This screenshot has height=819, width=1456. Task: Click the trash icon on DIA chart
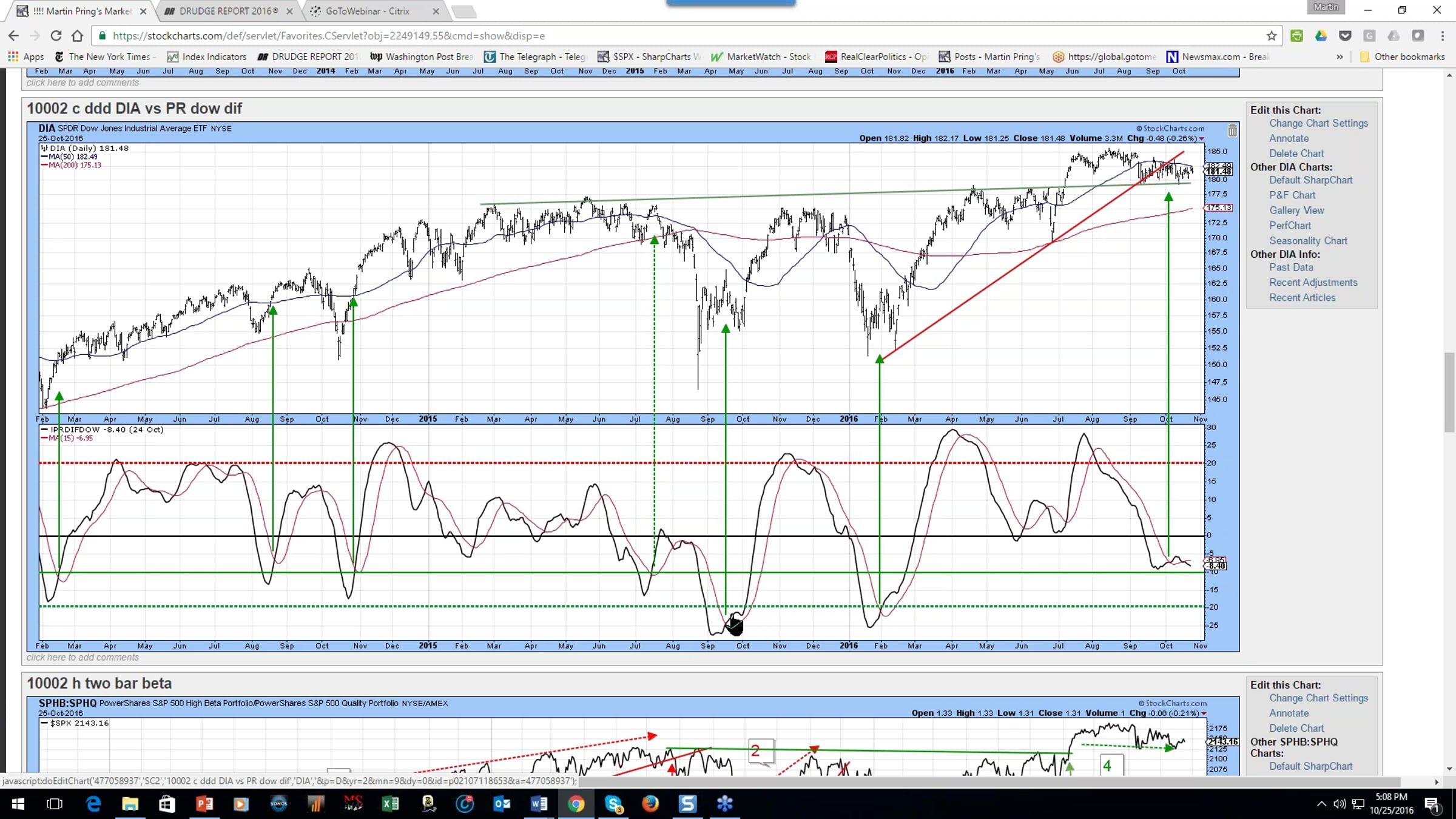[1232, 131]
